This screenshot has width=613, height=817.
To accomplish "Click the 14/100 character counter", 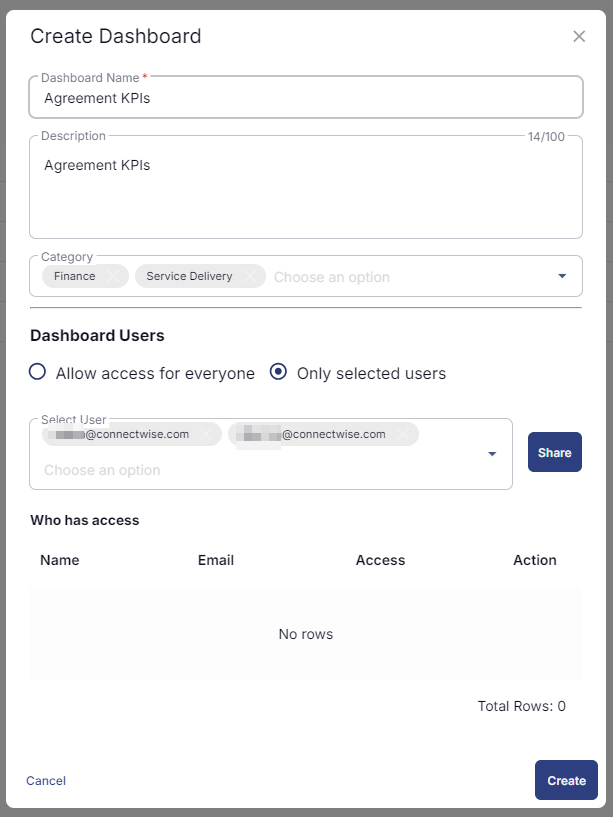I will pos(546,137).
